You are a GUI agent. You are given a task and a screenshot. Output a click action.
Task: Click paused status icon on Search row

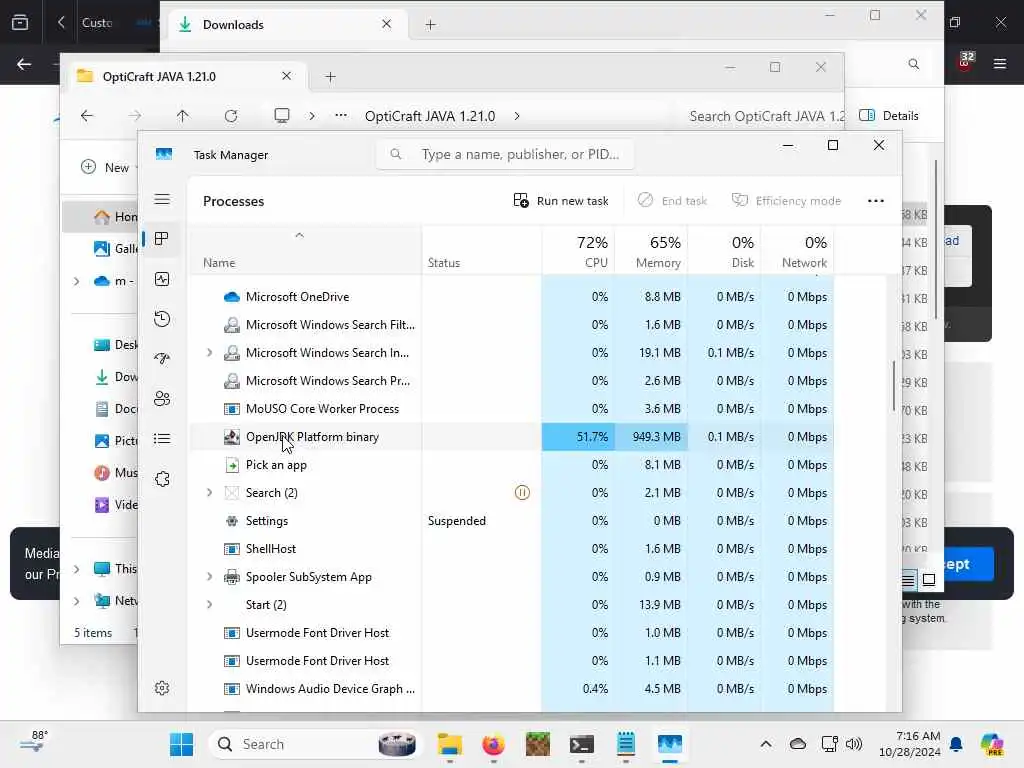522,492
